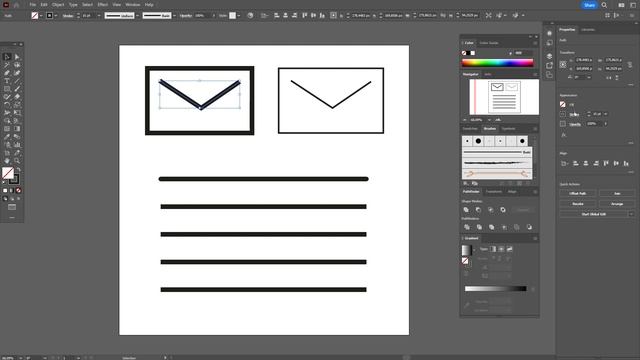Click the Exclude shape mode icon
Image resolution: width=640 pixels, height=360 pixels.
[503, 210]
